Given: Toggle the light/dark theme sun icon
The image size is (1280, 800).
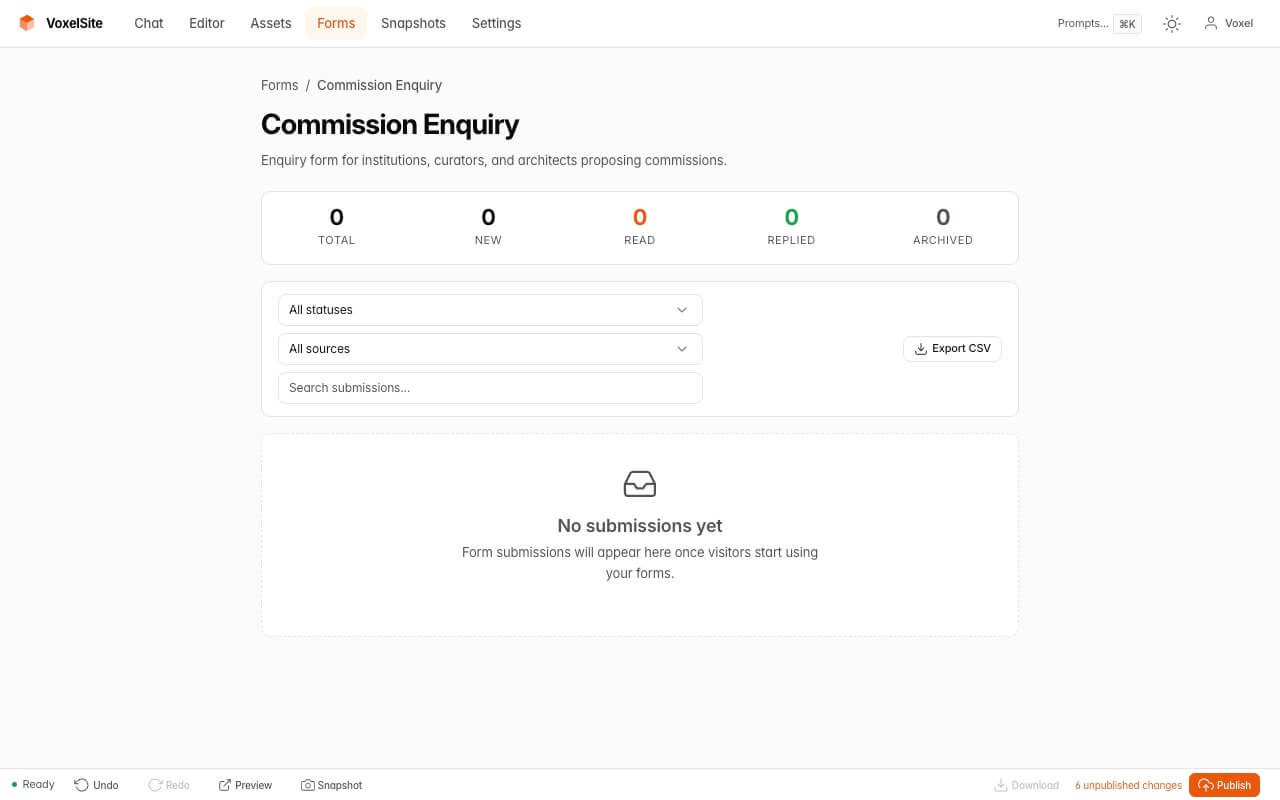Looking at the screenshot, I should (1171, 23).
